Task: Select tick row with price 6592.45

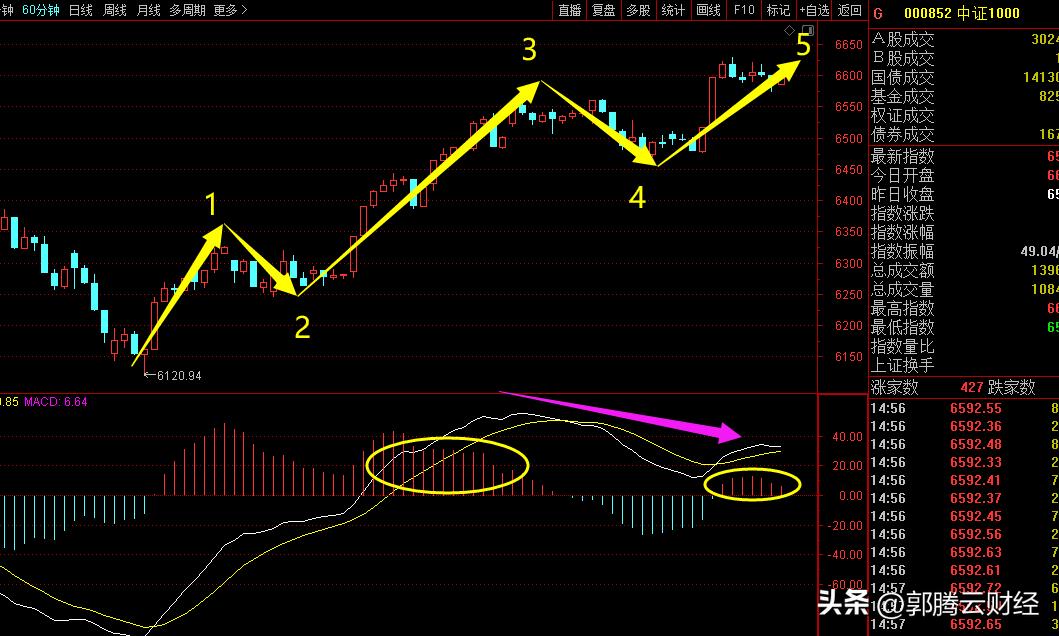Action: (964, 516)
